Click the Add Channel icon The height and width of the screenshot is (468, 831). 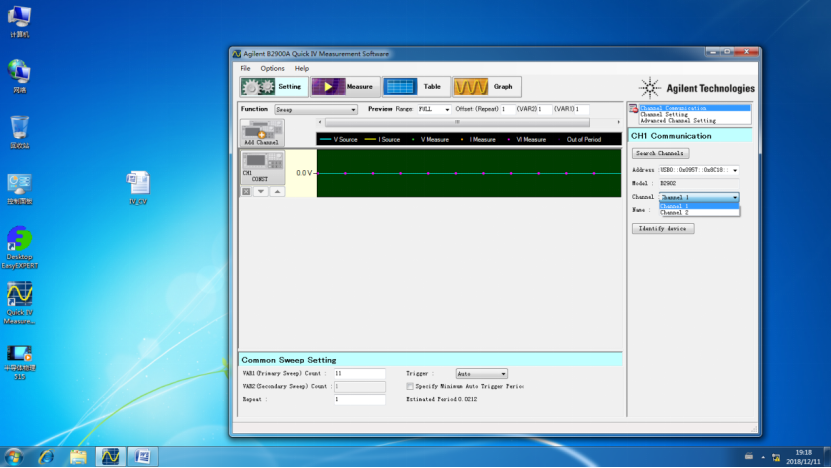pyautogui.click(x=262, y=133)
